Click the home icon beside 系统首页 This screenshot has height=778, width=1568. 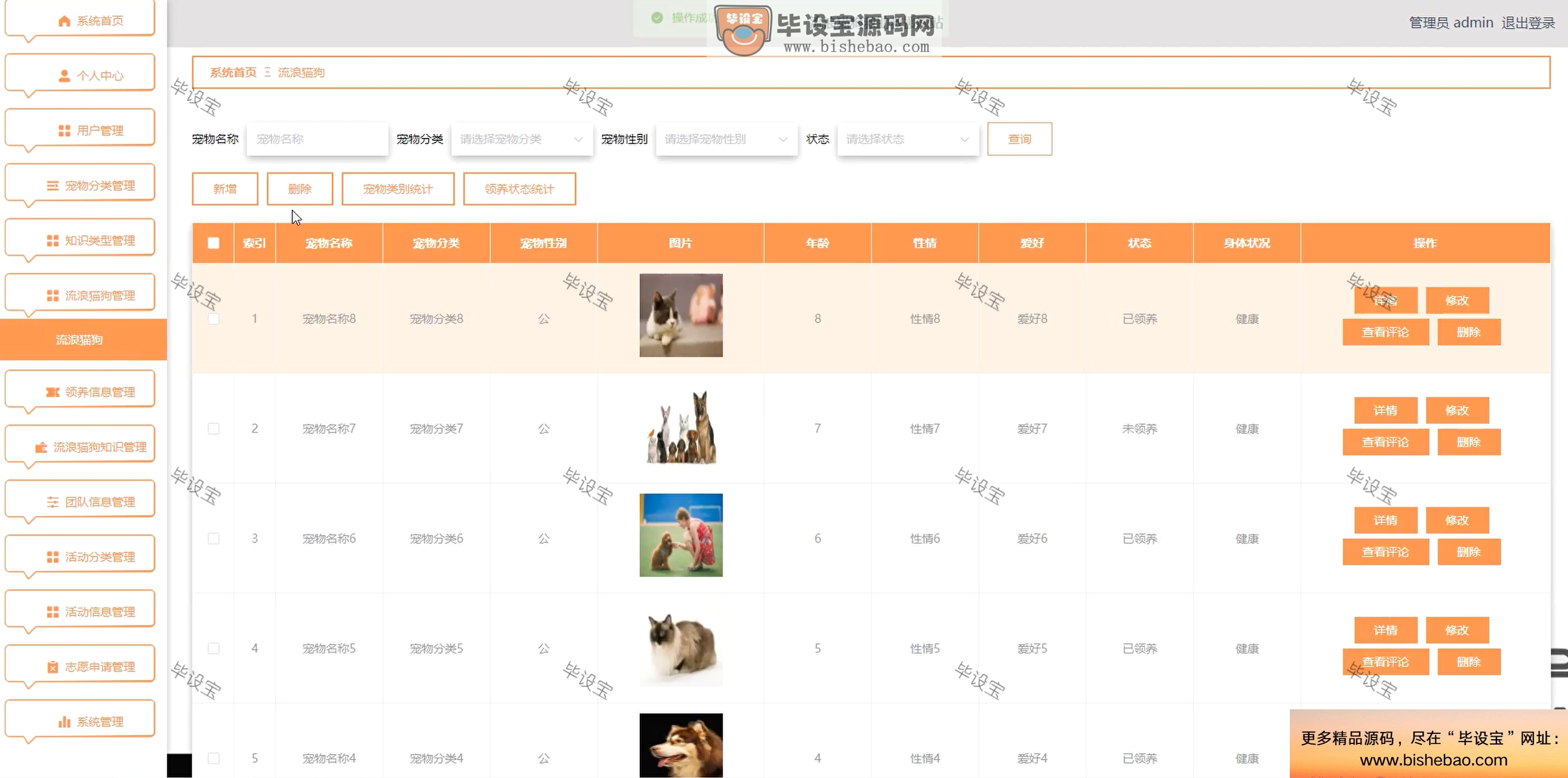click(64, 21)
